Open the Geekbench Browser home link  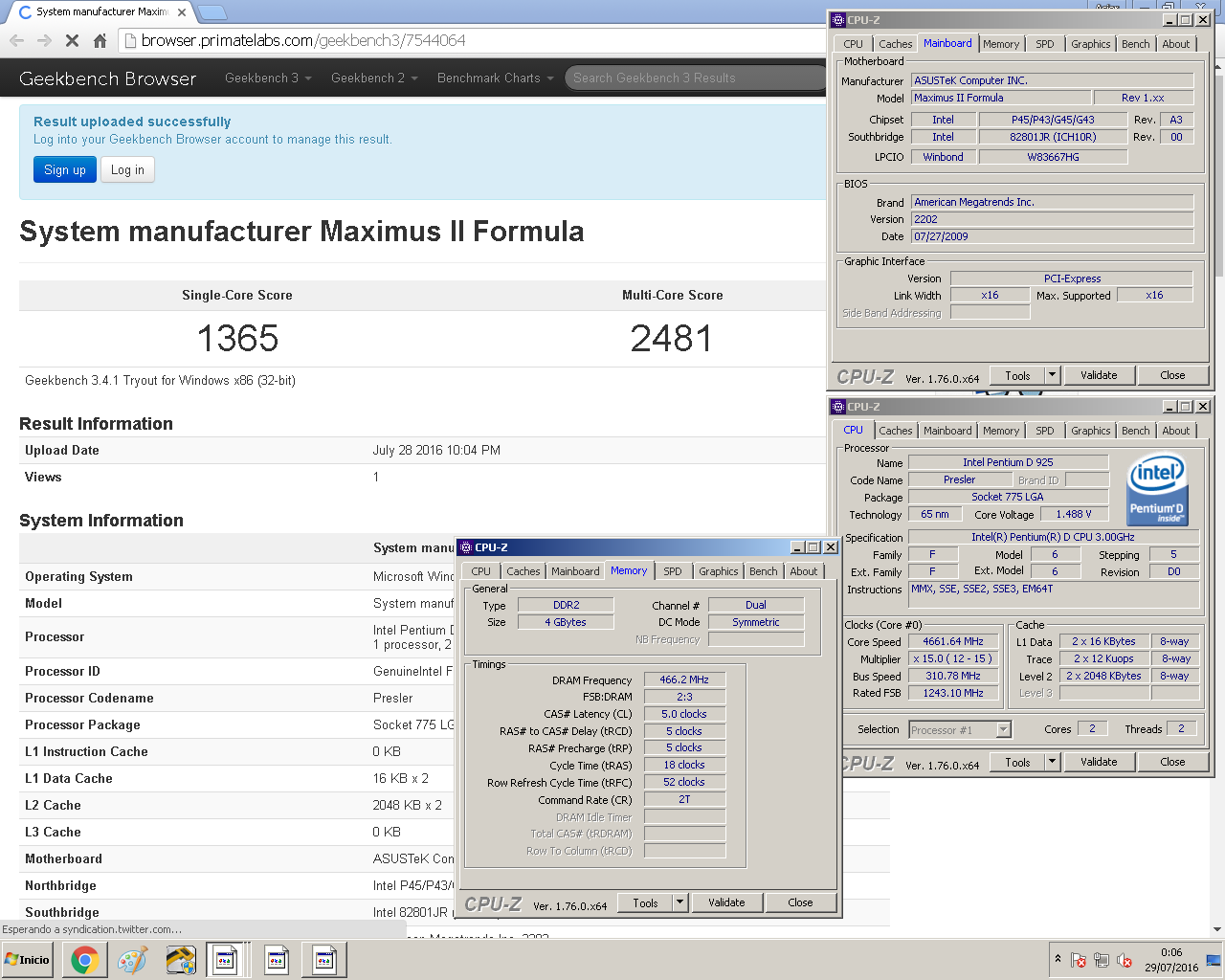[x=107, y=78]
